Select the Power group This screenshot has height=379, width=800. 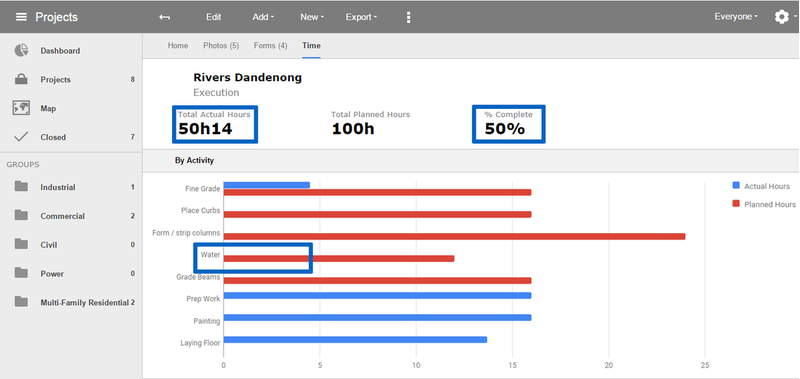click(52, 274)
